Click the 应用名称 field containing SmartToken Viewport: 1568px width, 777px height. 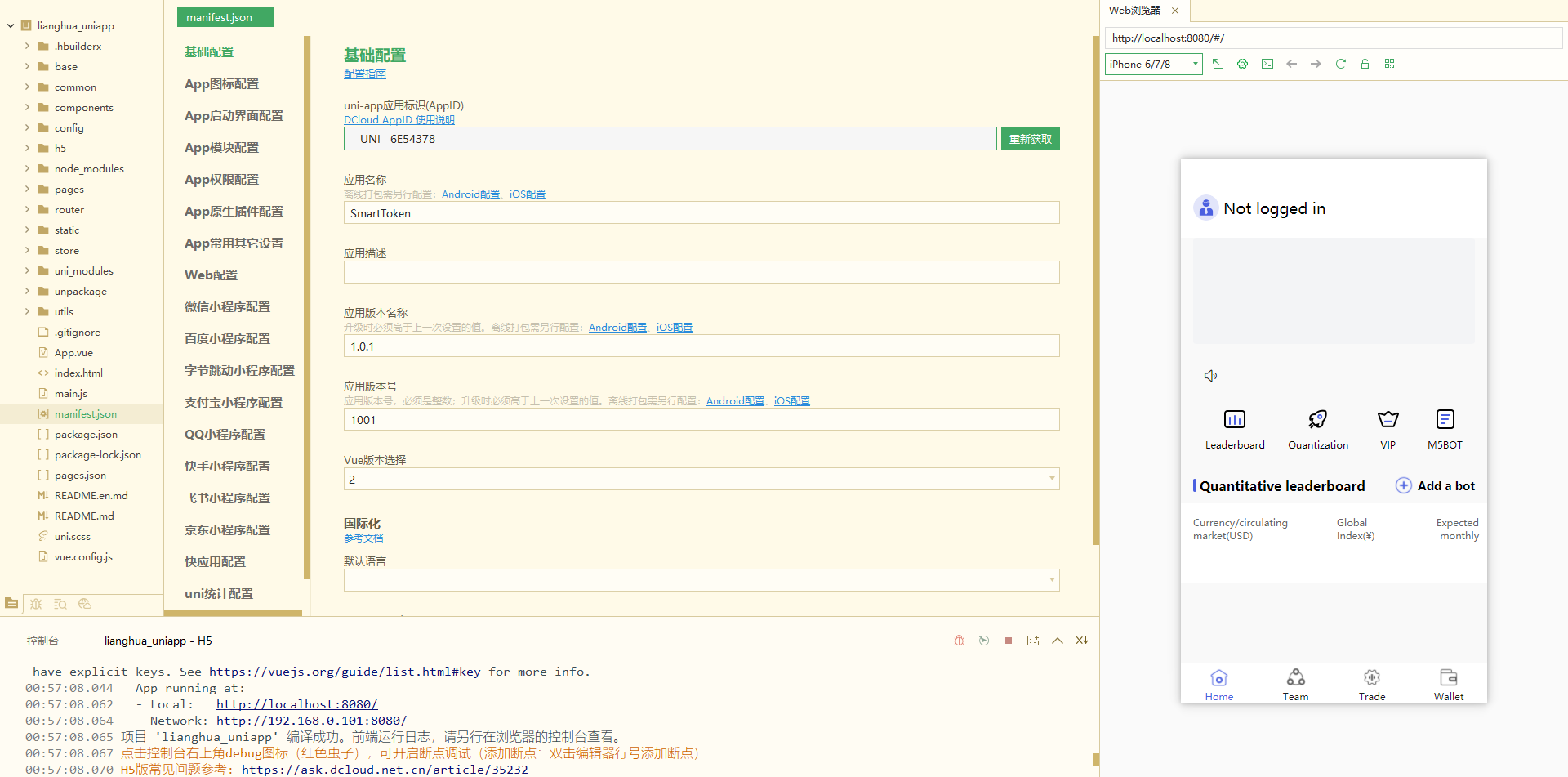coord(701,213)
